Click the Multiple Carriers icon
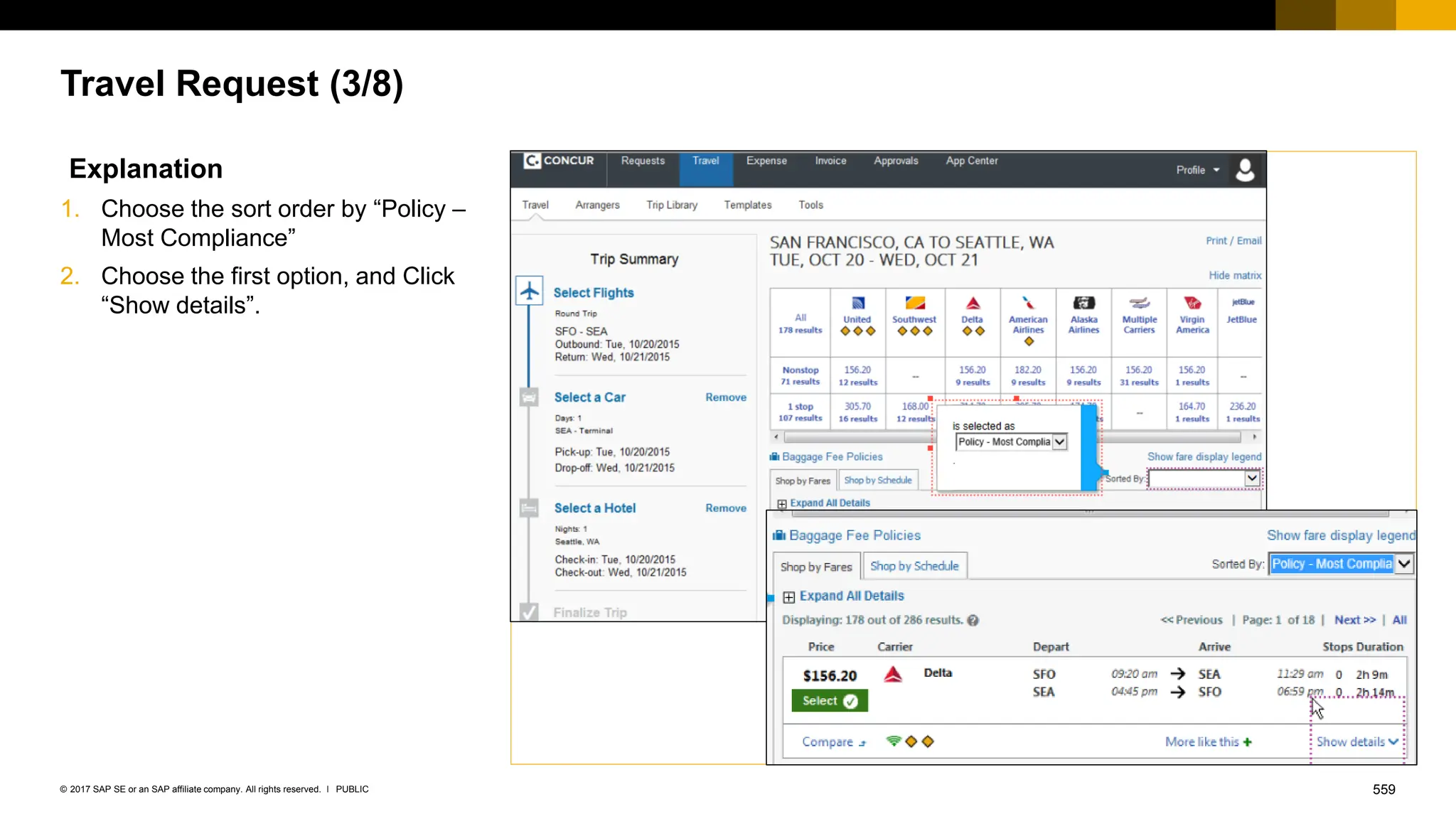The image size is (1456, 819). 1140,303
